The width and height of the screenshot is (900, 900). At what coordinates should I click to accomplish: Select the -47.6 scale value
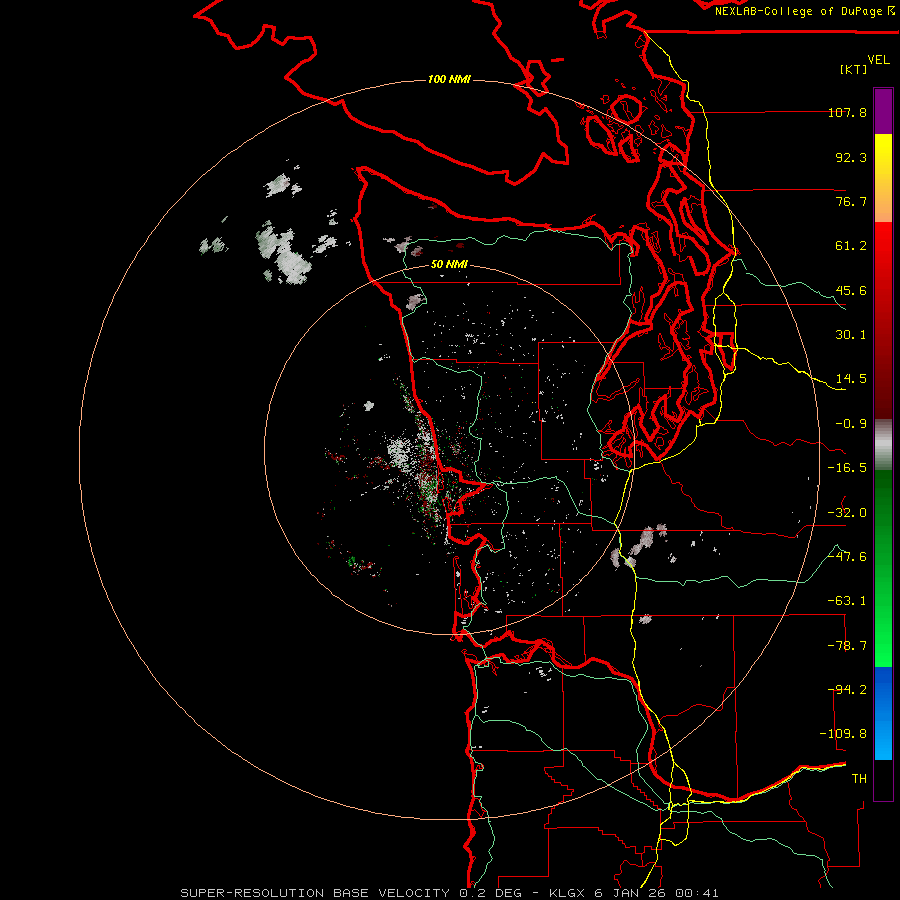click(847, 557)
